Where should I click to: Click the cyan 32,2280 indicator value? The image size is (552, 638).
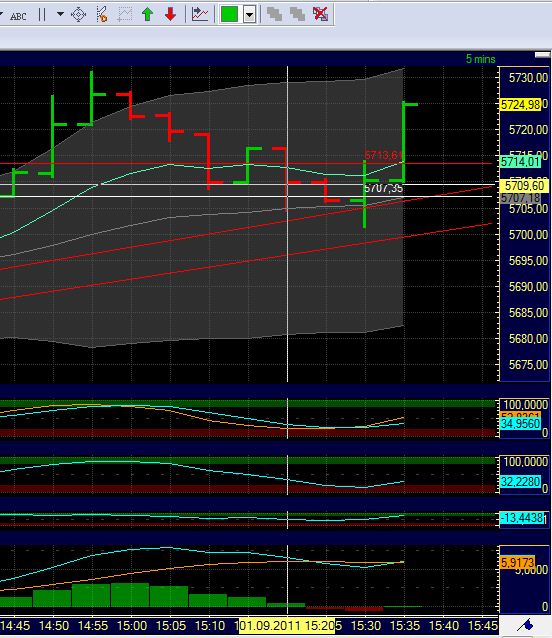coord(520,482)
